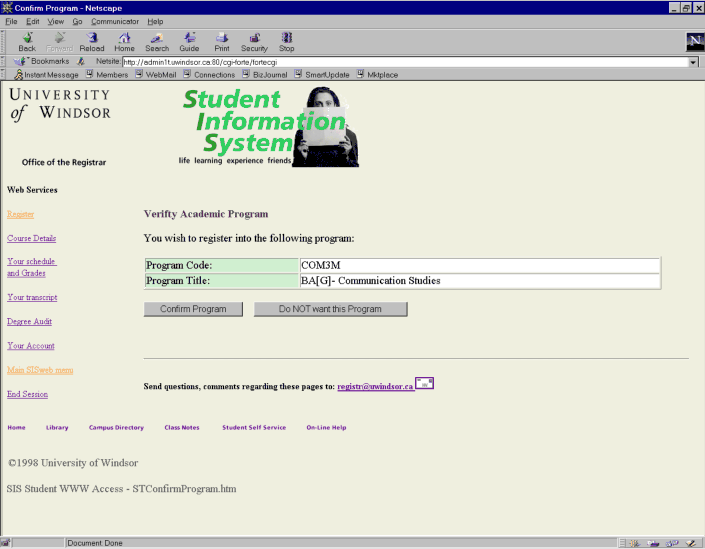Image resolution: width=705 pixels, height=549 pixels.
Task: Expand the Bookmarks dropdown
Action: [x=43, y=61]
